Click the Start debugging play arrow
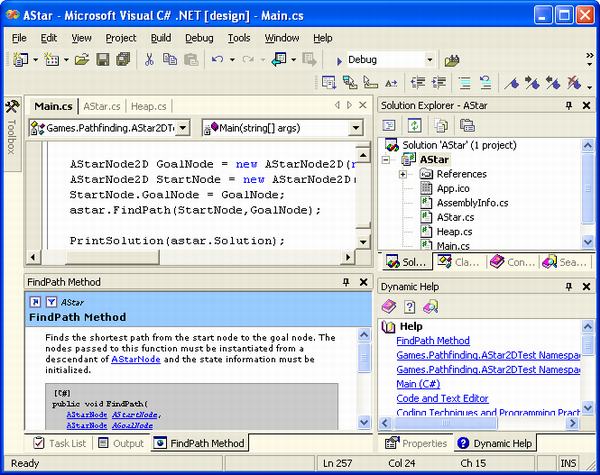 (x=339, y=60)
